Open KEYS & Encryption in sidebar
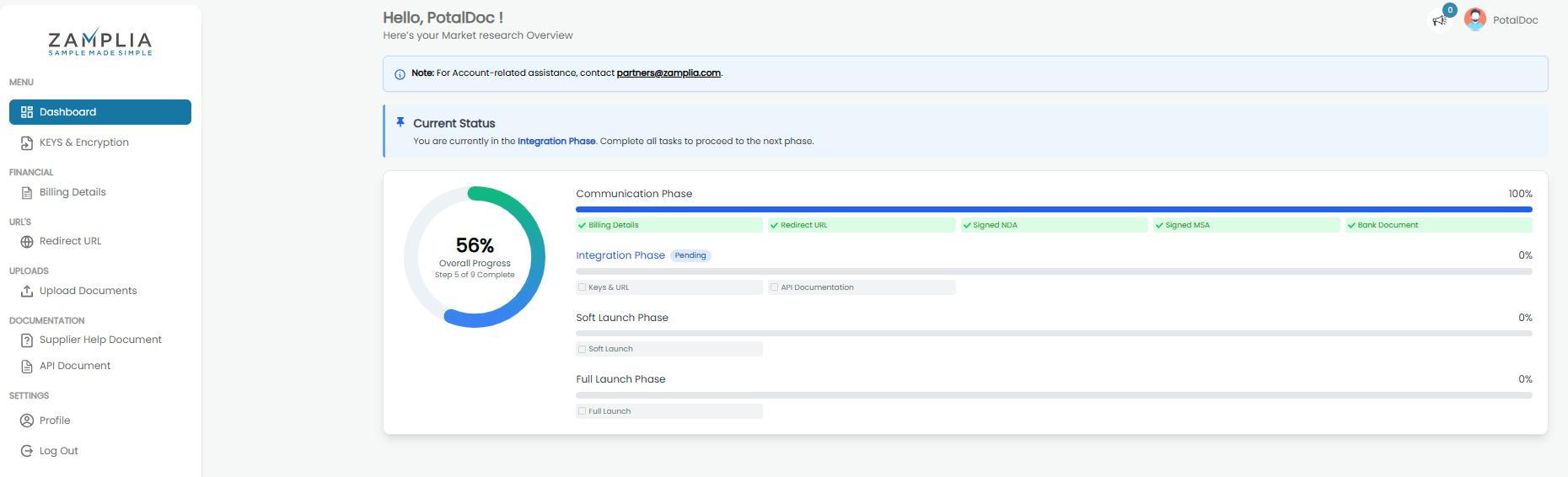This screenshot has height=477, width=1568. (83, 142)
